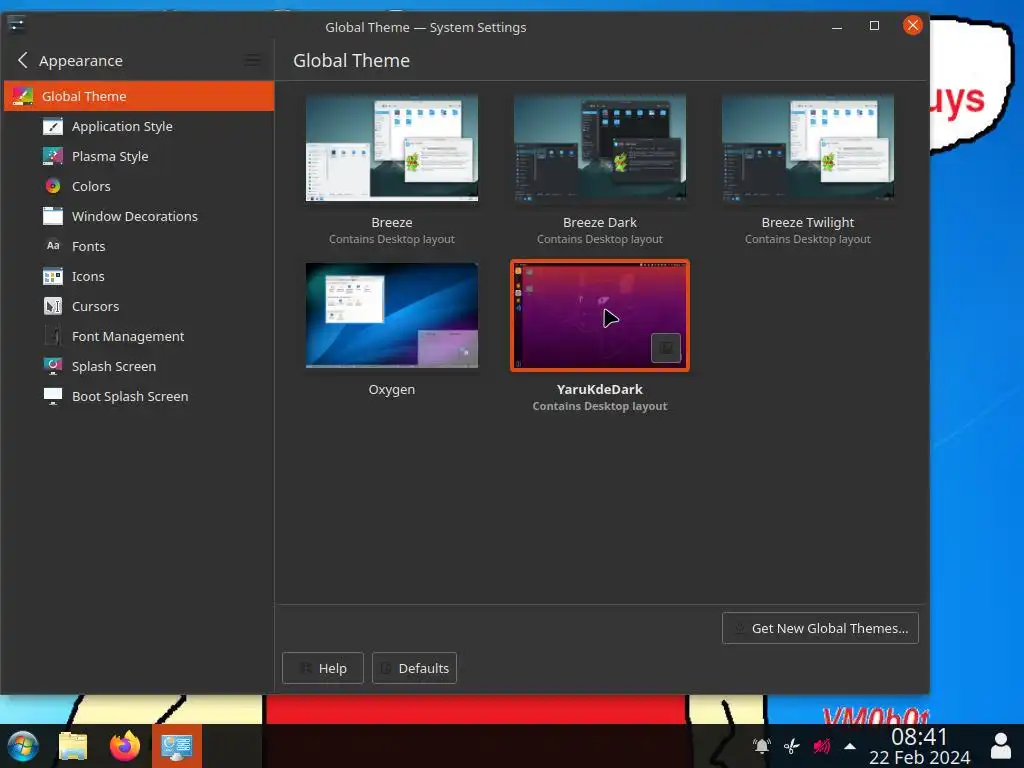Click the Defaults button
The width and height of the screenshot is (1024, 768).
click(414, 668)
